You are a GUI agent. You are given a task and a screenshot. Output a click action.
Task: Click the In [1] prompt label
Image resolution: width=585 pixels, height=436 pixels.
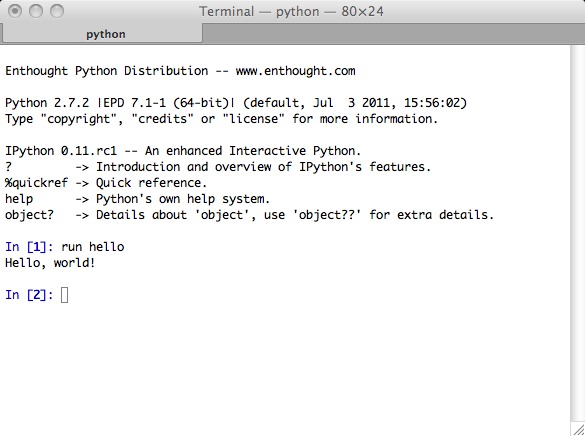29,247
